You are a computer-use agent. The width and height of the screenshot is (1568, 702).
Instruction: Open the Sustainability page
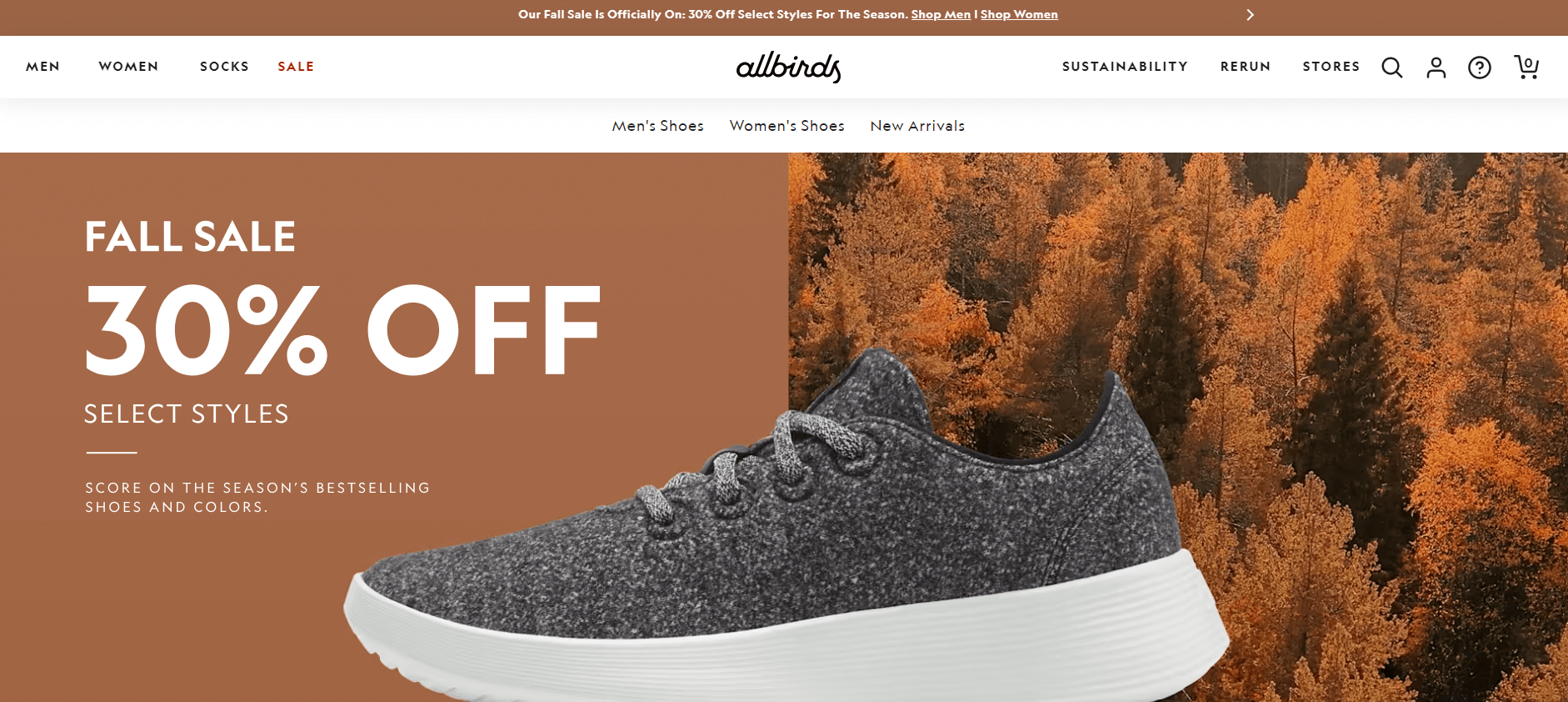tap(1125, 67)
